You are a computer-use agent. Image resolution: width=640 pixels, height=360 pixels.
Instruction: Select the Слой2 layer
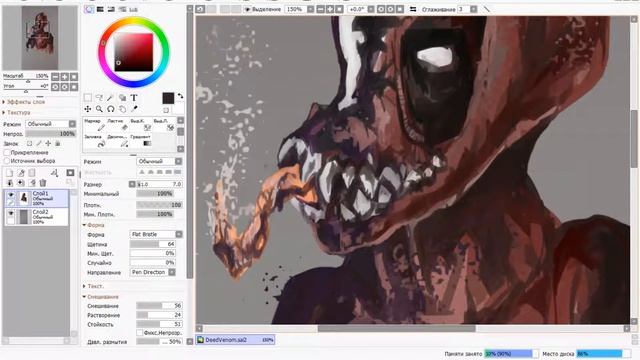pyautogui.click(x=37, y=217)
